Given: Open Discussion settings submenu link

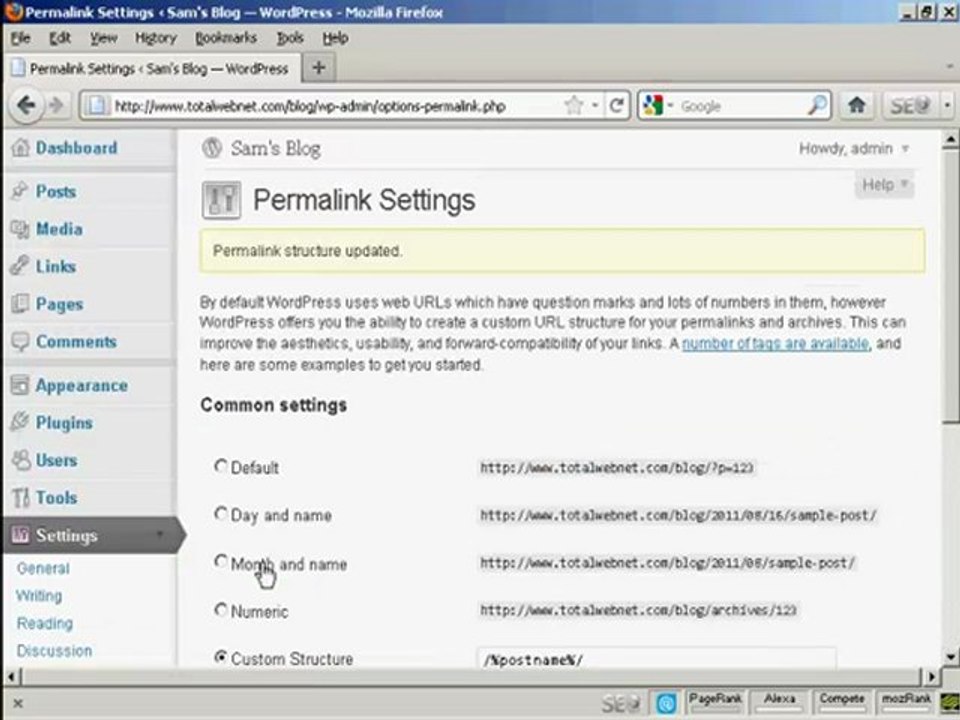Looking at the screenshot, I should pos(54,650).
